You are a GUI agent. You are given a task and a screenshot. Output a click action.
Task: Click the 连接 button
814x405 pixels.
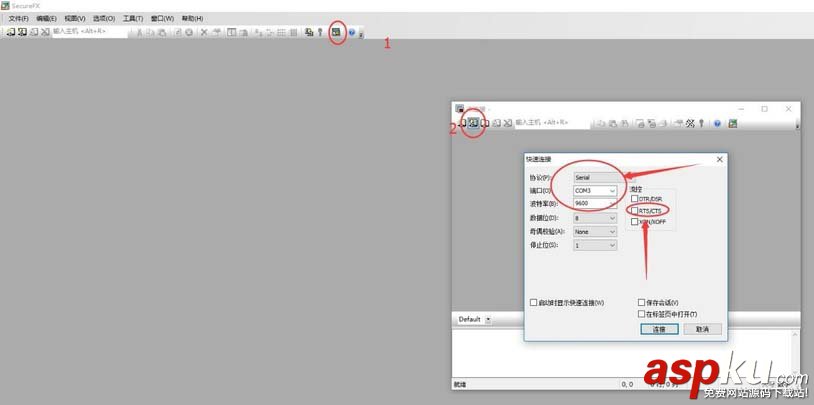659,329
